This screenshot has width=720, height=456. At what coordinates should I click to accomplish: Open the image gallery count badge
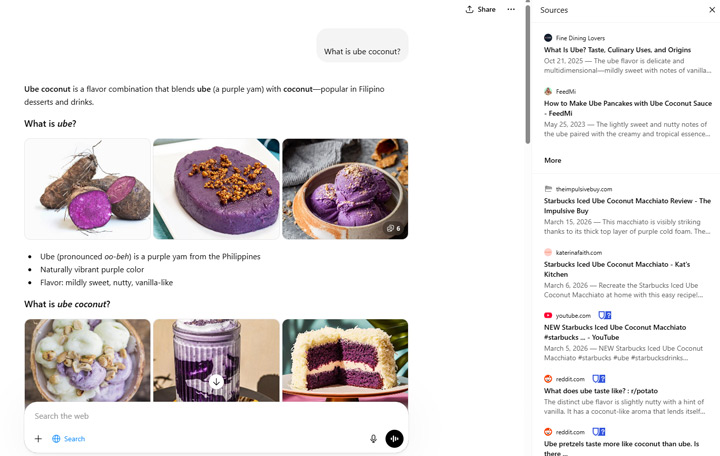[393, 228]
